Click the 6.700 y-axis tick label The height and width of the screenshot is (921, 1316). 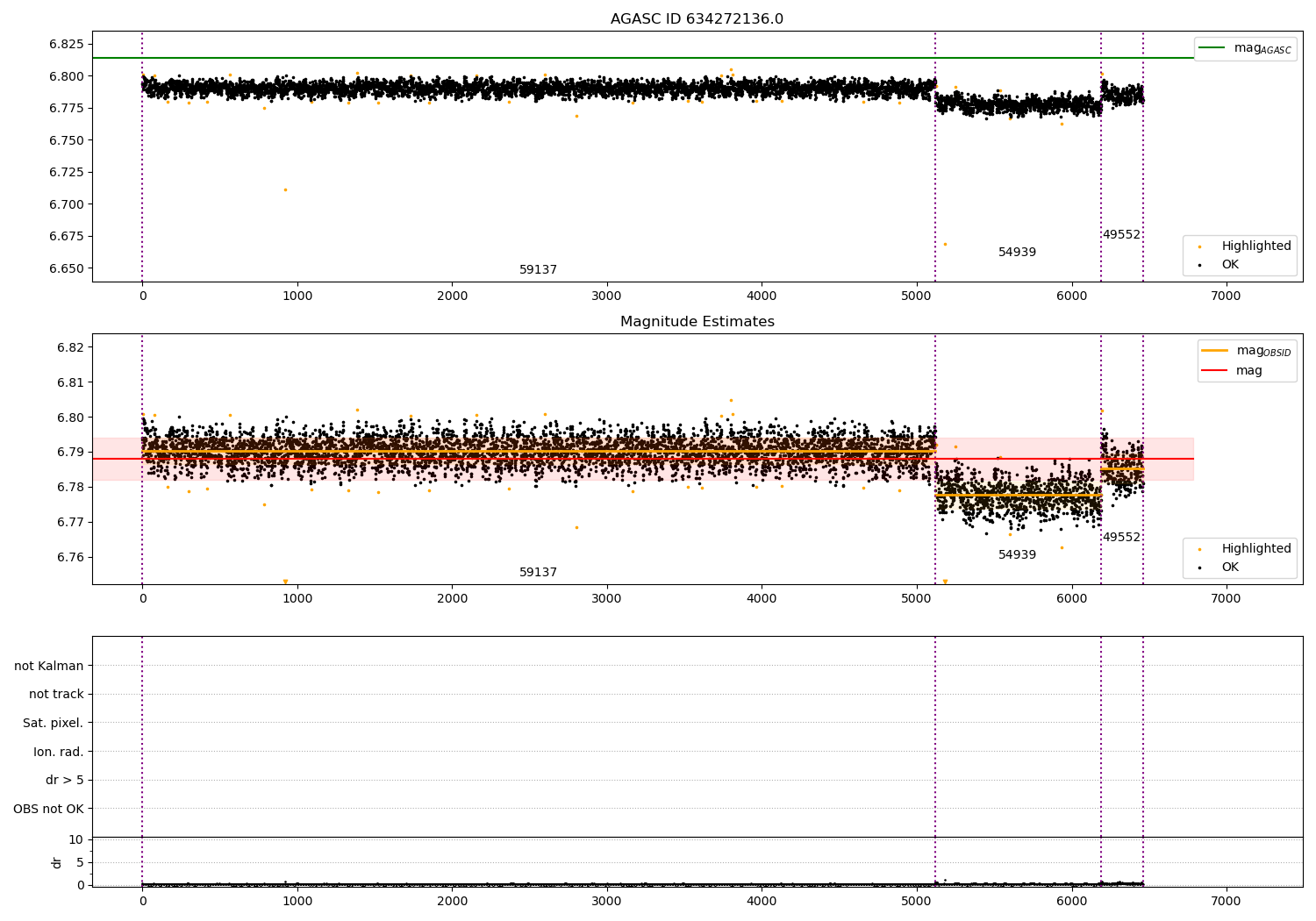[66, 204]
